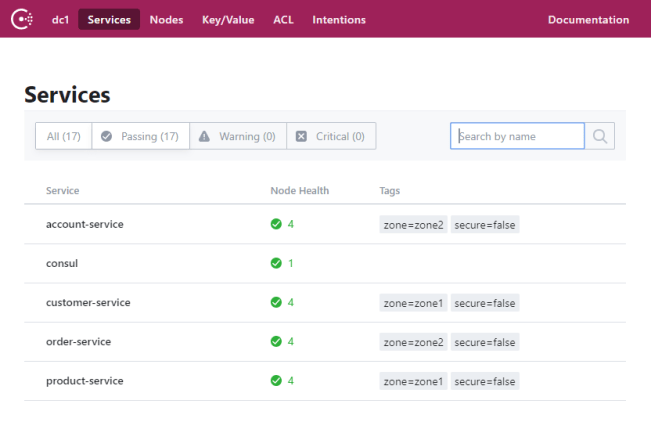Click the Tags column header
The height and width of the screenshot is (422, 651).
coord(389,191)
